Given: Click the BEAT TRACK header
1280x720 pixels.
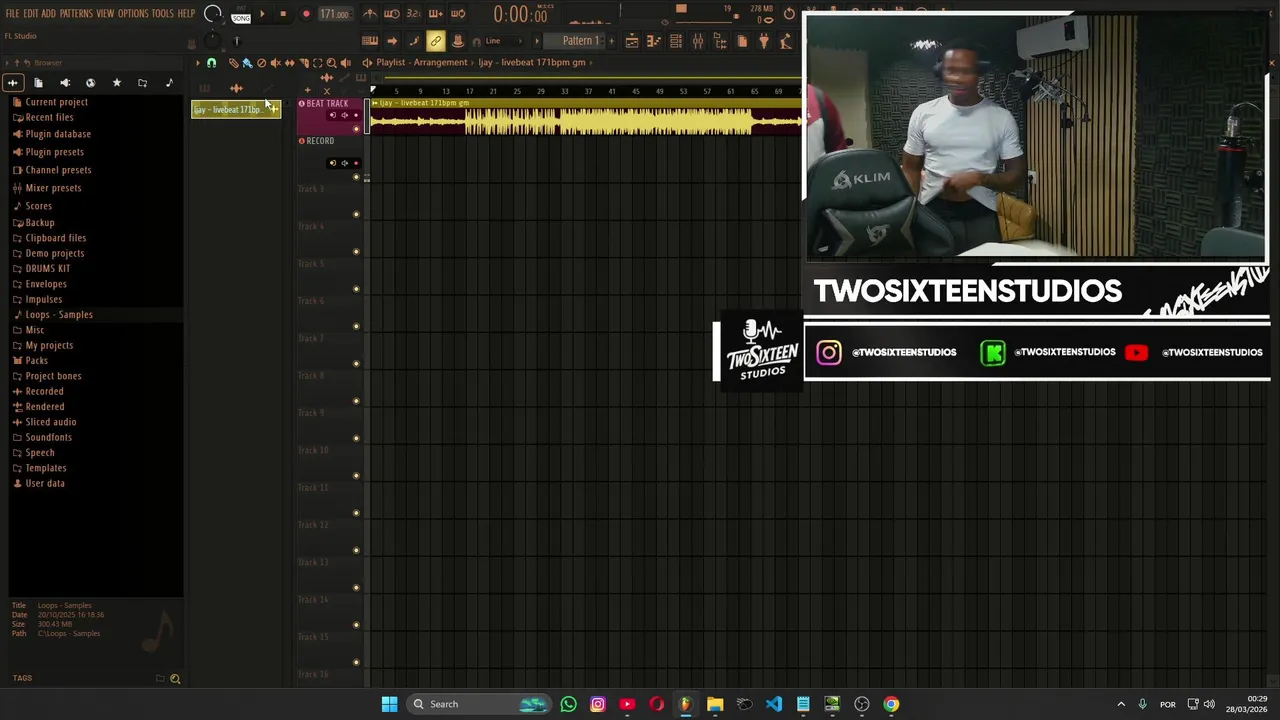Looking at the screenshot, I should click(327, 104).
